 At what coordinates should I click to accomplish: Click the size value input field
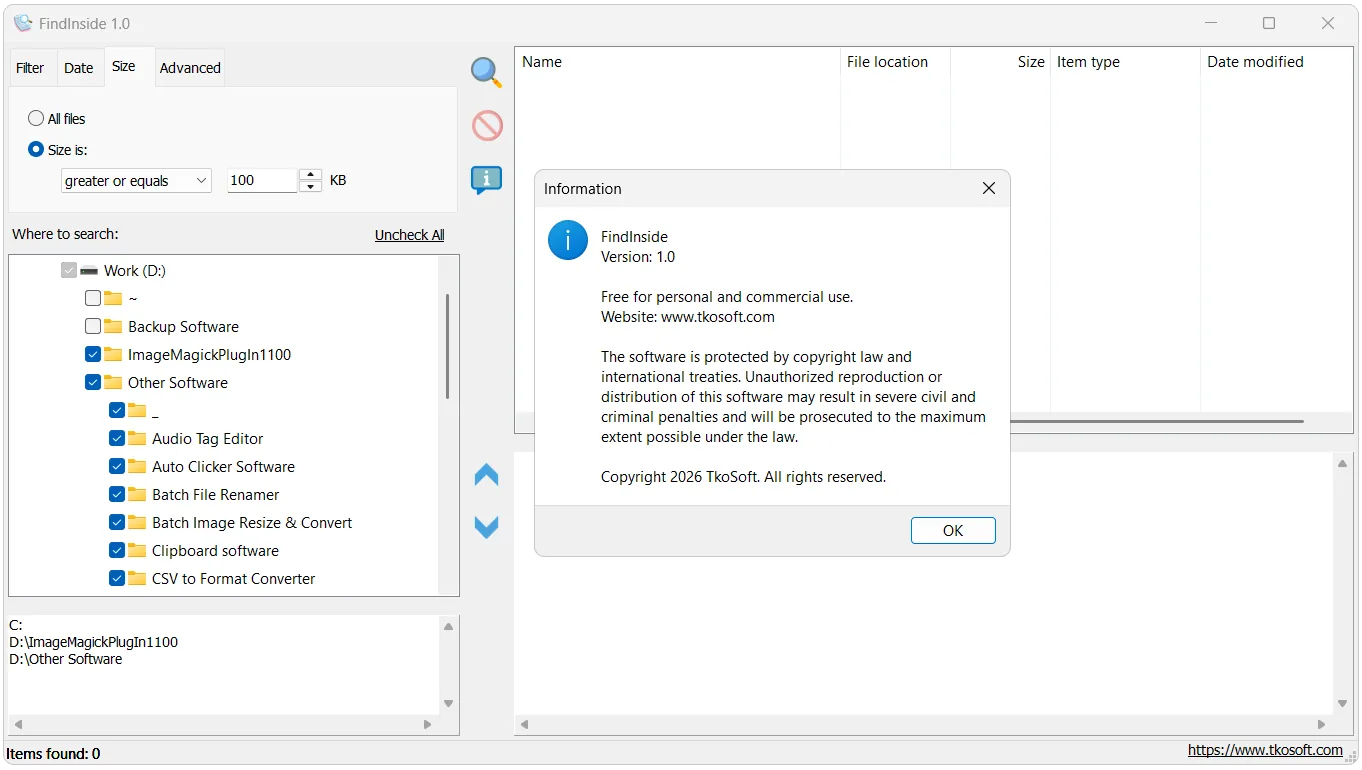(263, 181)
